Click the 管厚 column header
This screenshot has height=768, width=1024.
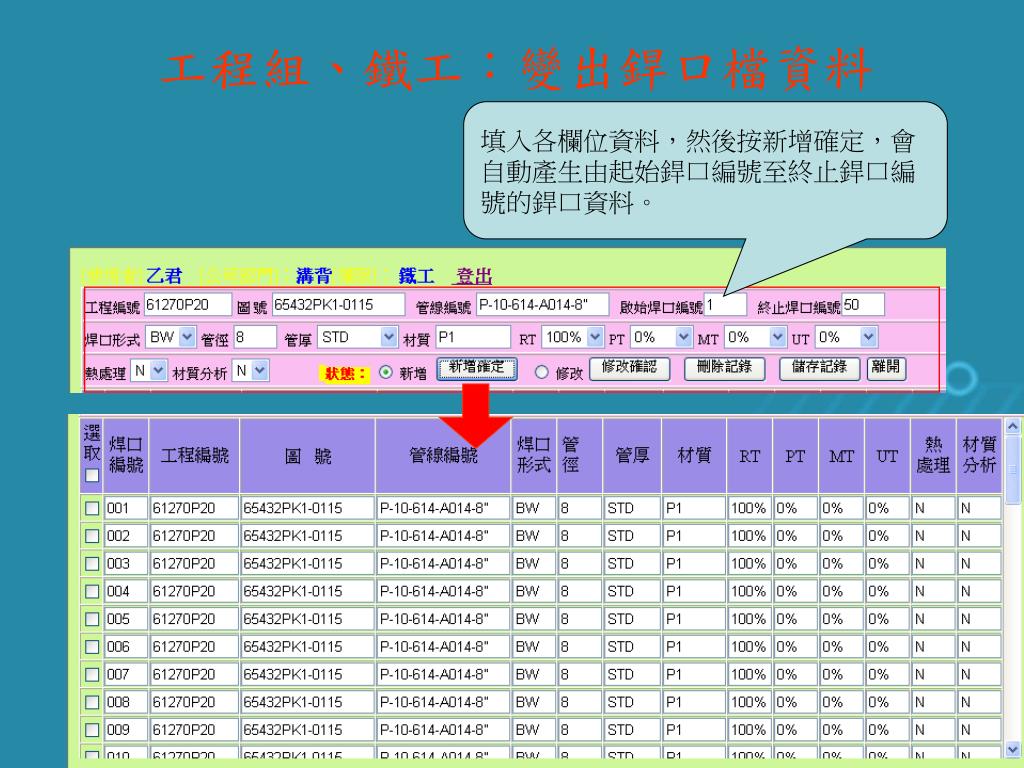click(632, 455)
